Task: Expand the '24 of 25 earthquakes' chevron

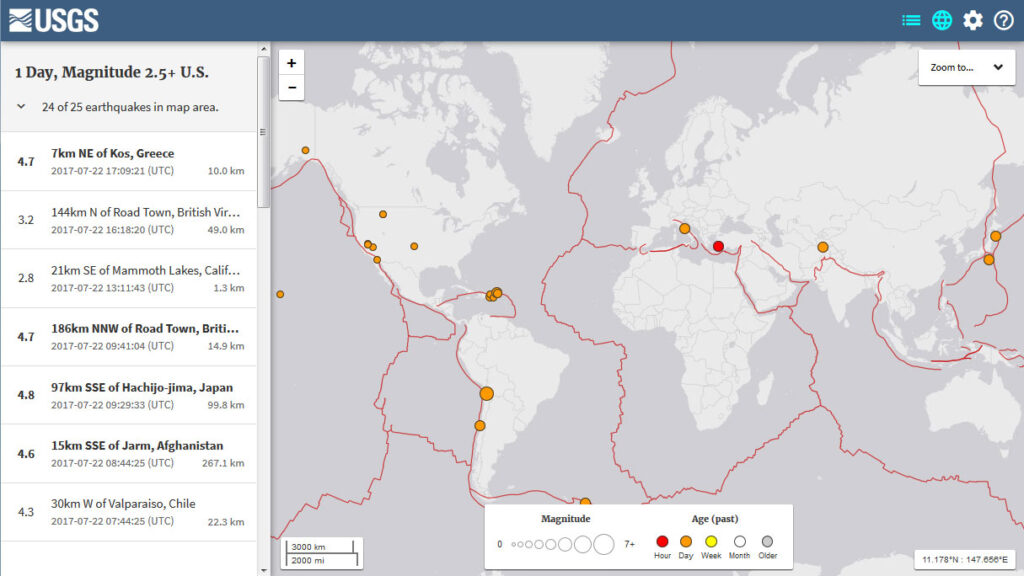Action: [x=21, y=107]
